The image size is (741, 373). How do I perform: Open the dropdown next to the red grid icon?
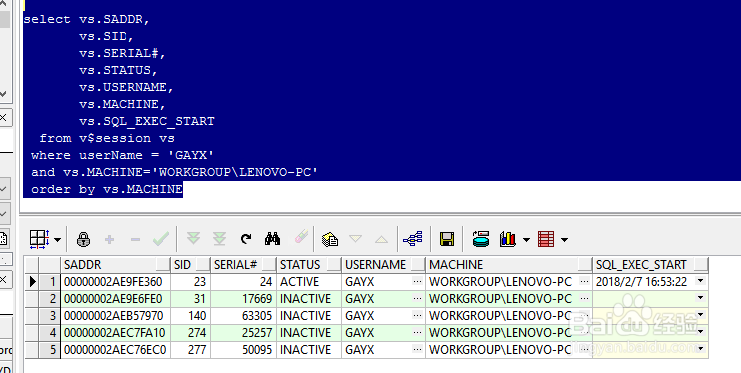pyautogui.click(x=564, y=240)
